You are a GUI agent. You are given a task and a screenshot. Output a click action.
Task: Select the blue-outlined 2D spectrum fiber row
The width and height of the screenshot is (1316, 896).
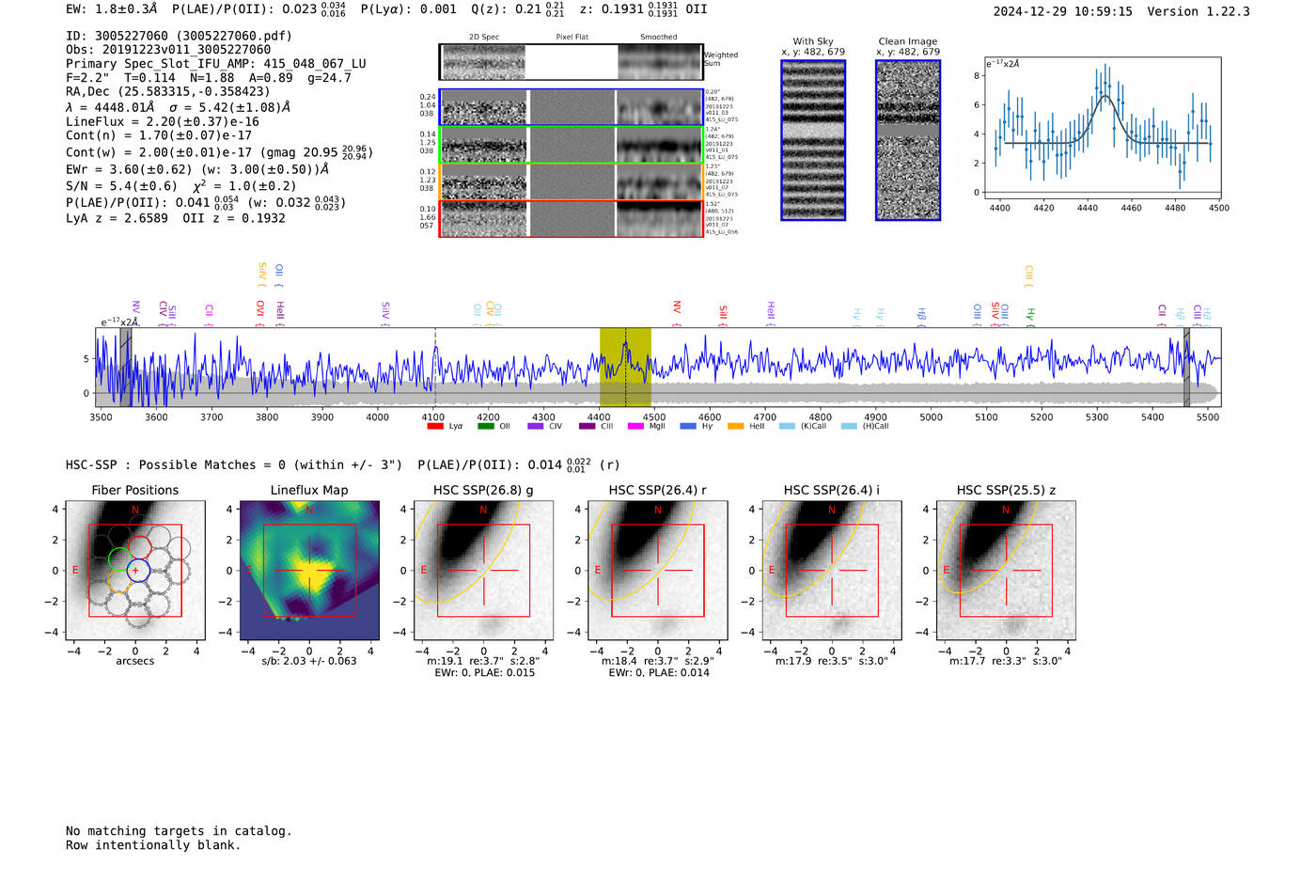click(x=571, y=107)
